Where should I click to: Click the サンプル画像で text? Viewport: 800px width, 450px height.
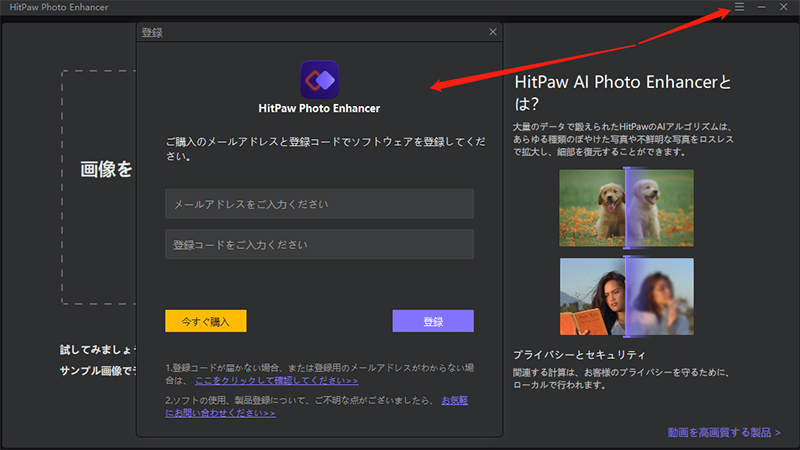point(98,371)
